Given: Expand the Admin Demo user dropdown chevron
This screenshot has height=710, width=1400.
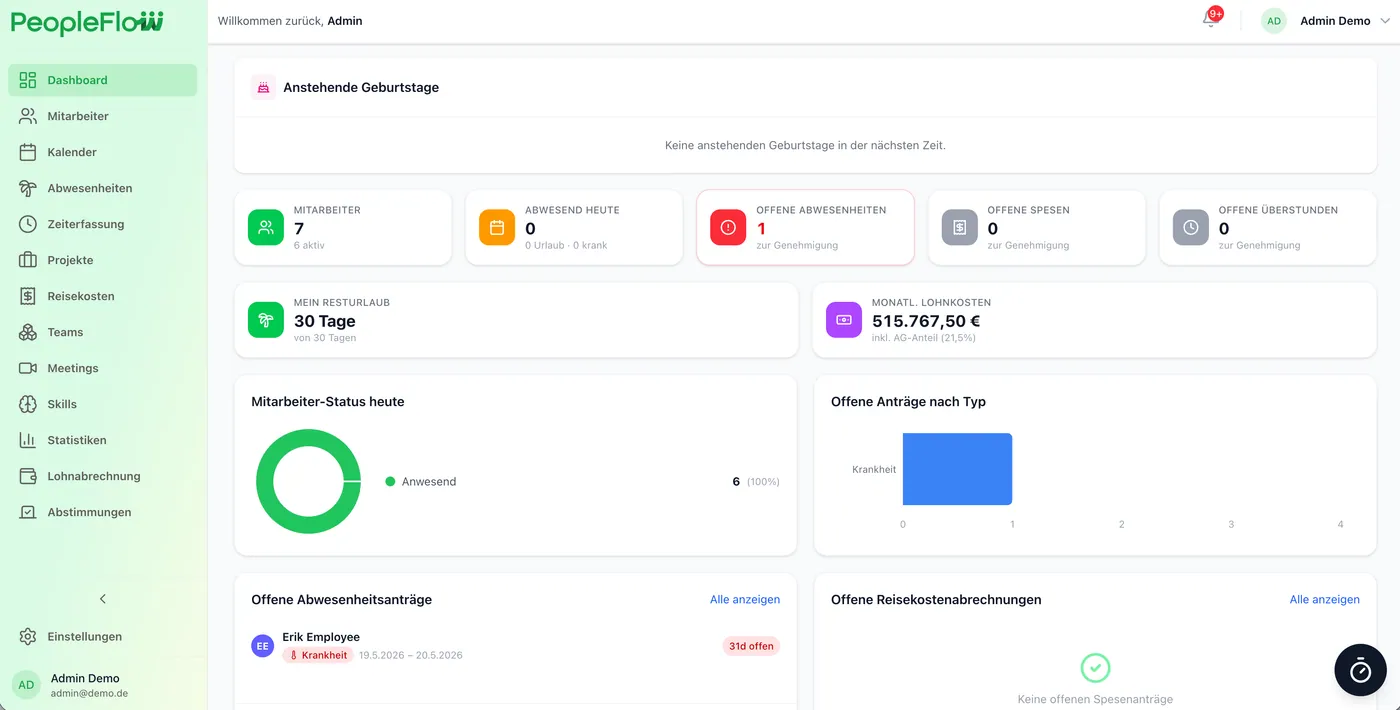Looking at the screenshot, I should (x=1384, y=21).
